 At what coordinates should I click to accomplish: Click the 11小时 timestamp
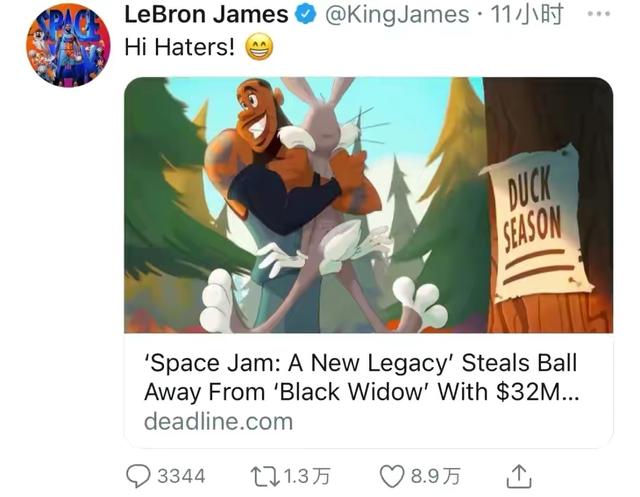point(527,15)
